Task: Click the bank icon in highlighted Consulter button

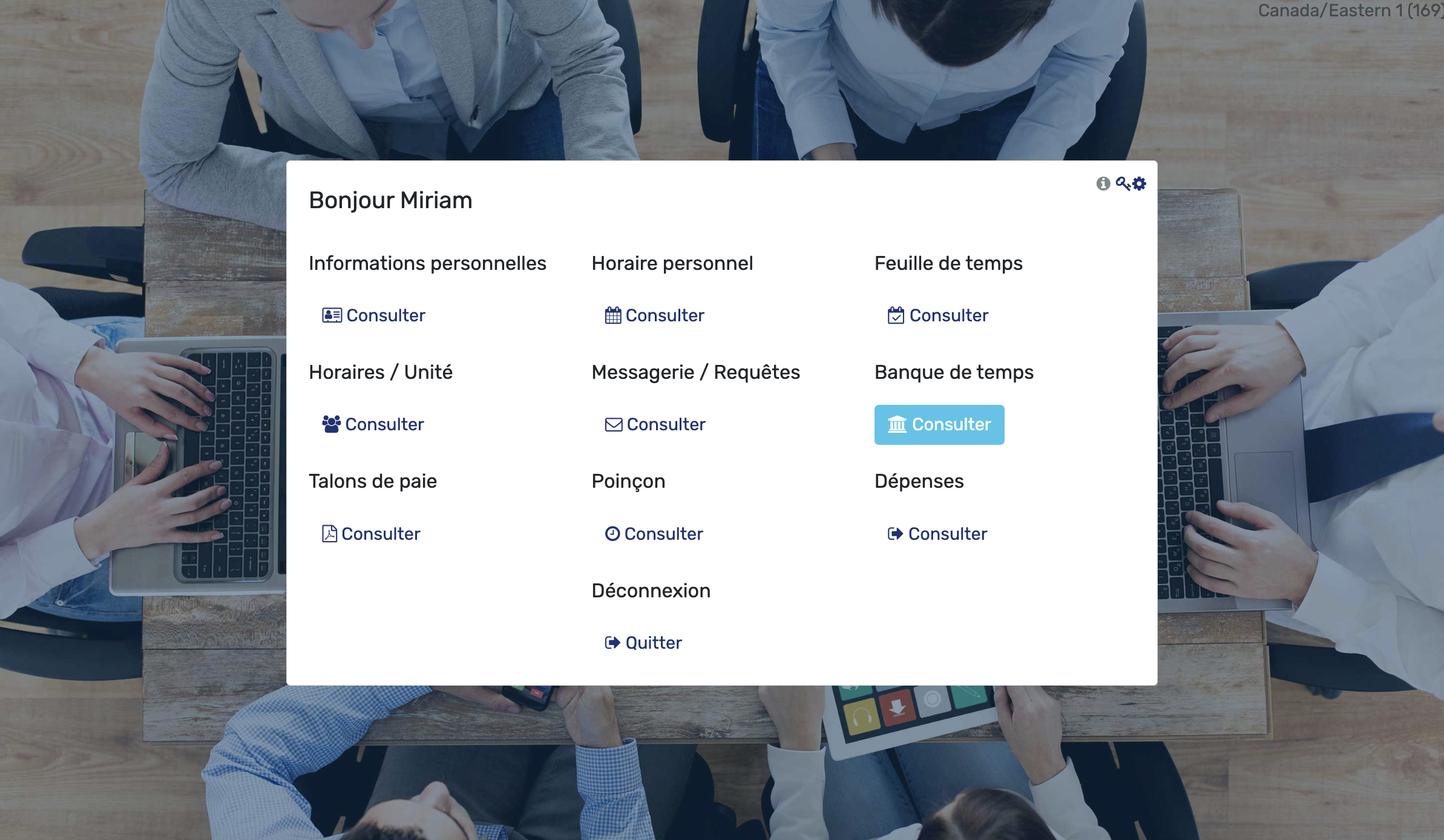Action: [x=897, y=425]
